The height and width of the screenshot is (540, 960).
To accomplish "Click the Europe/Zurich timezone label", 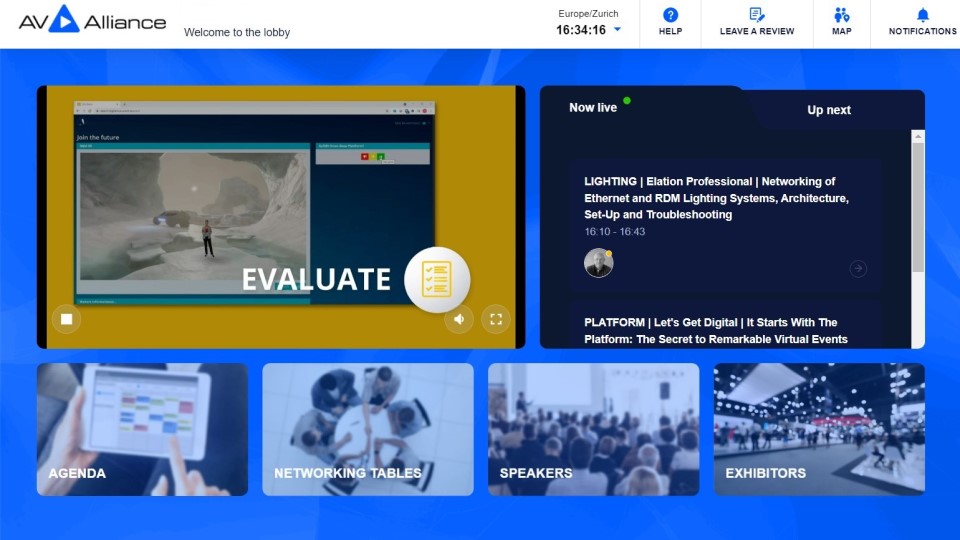I will pyautogui.click(x=588, y=13).
